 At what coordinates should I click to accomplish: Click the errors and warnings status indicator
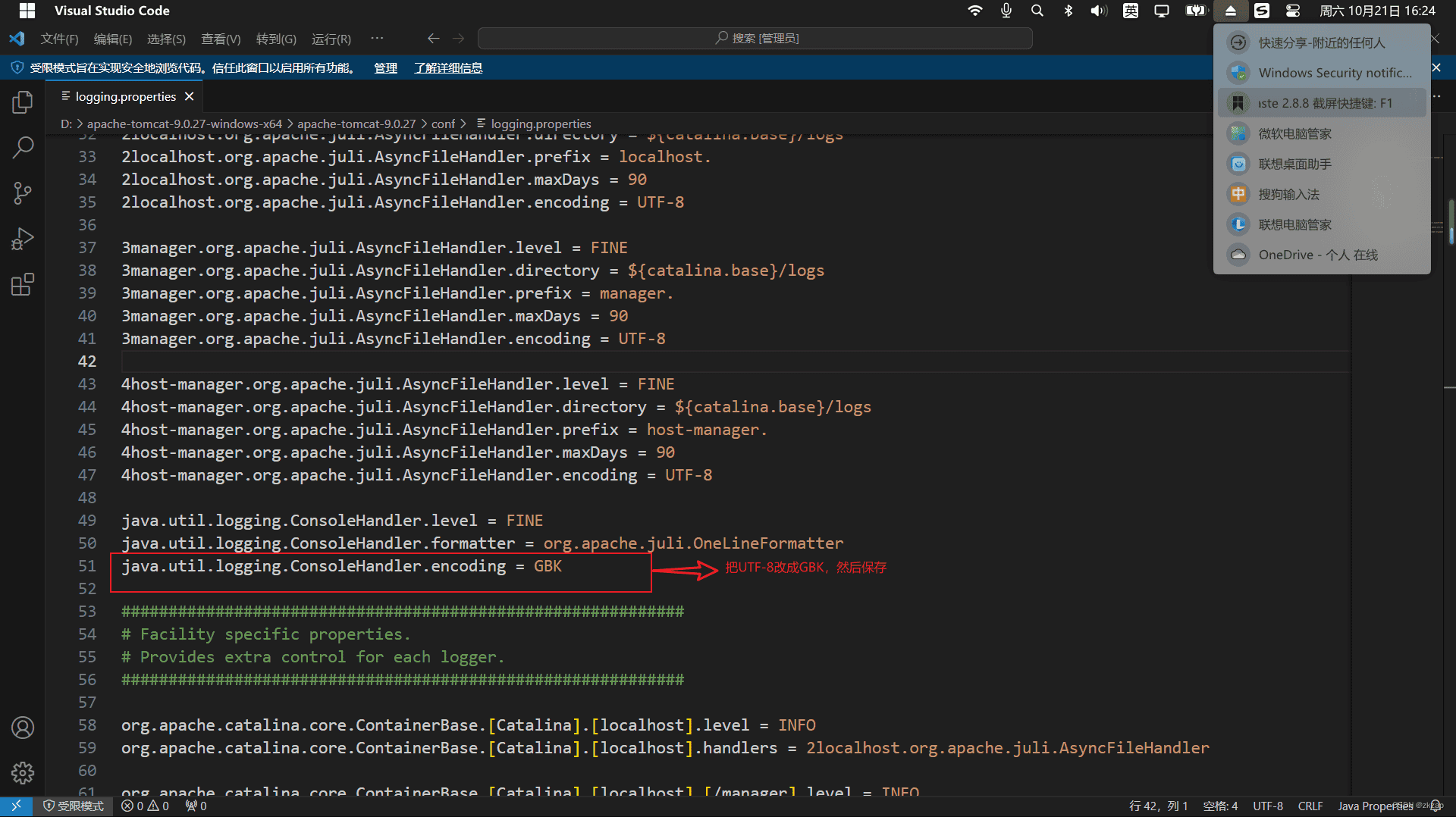point(145,806)
